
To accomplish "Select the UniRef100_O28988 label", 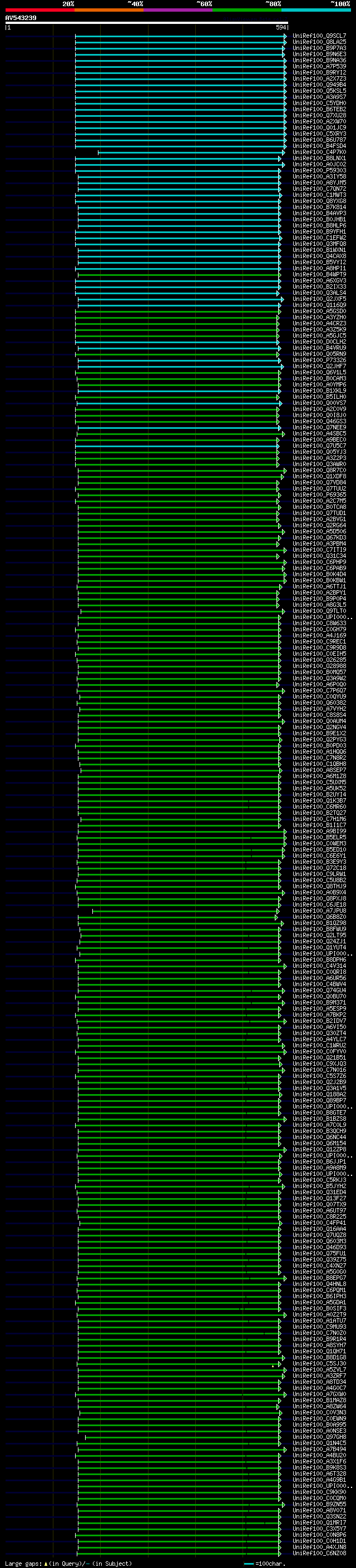I will (x=319, y=666).
